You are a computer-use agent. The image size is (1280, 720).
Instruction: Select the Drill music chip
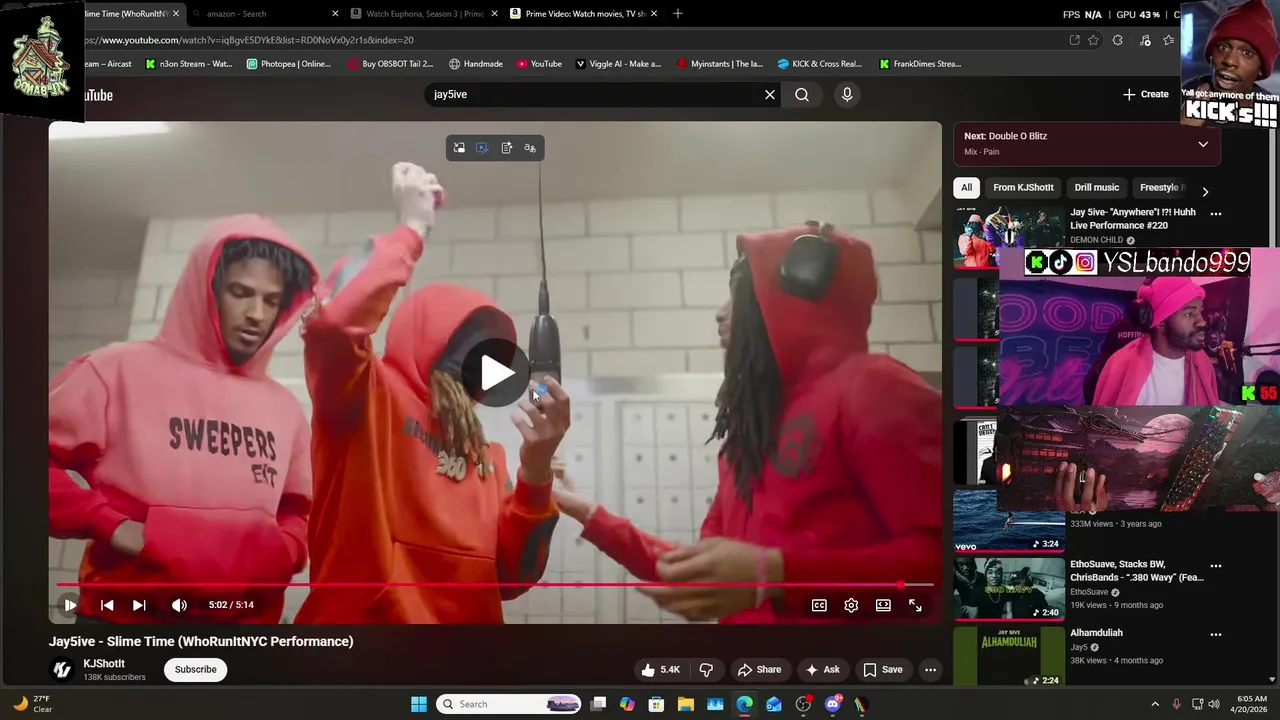coord(1097,188)
